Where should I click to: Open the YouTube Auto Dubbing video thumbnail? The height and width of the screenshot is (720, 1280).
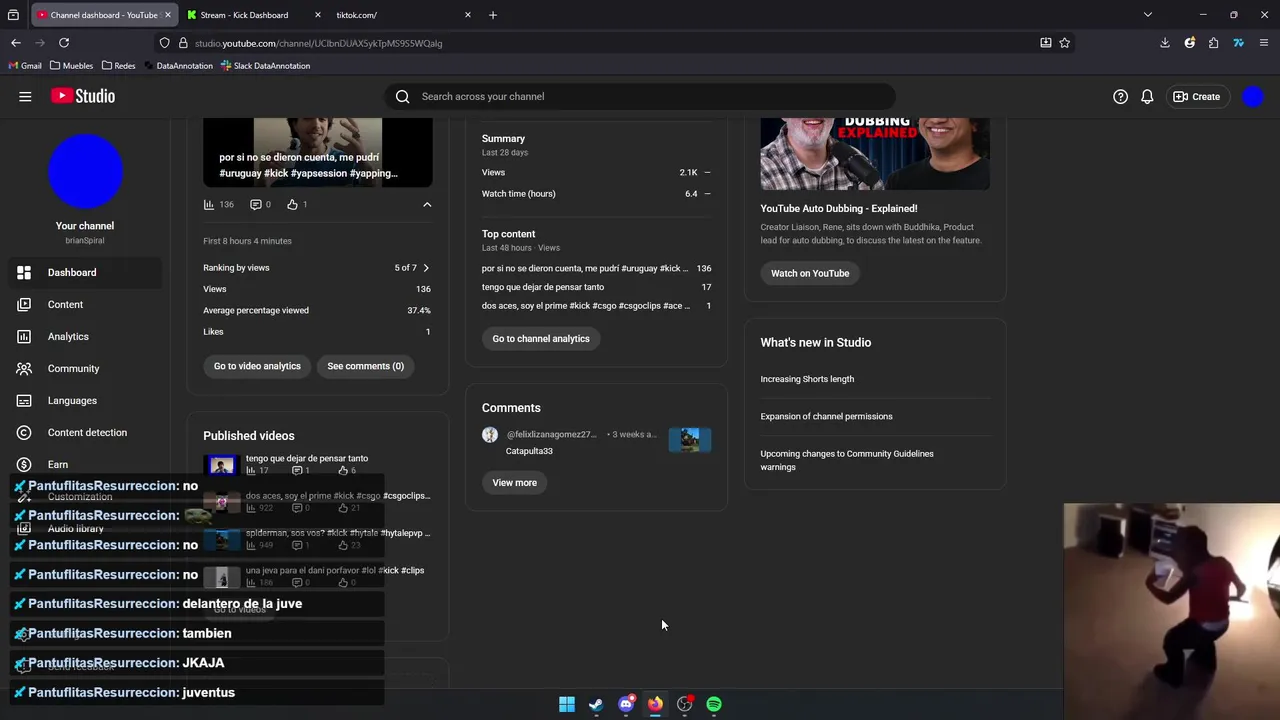click(x=875, y=154)
